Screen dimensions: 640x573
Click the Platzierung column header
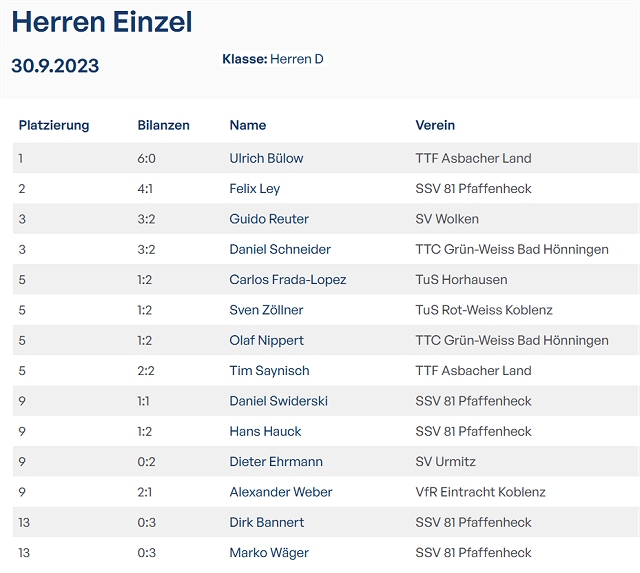(54, 125)
